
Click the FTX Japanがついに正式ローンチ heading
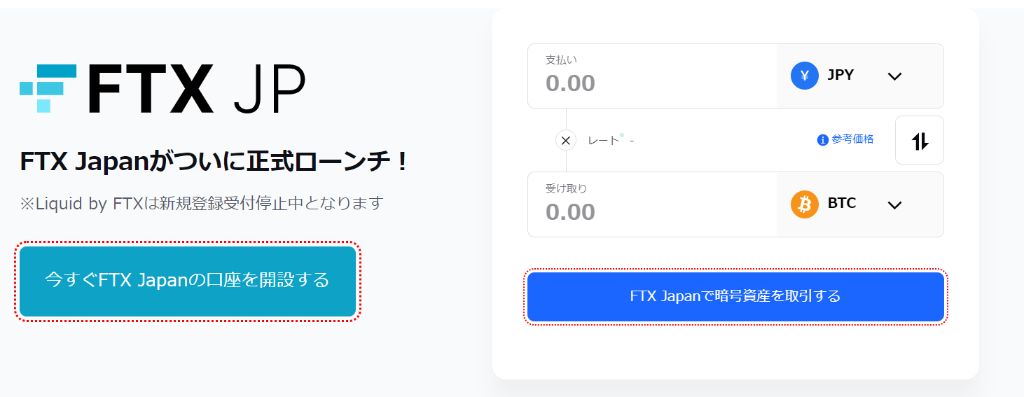214,162
